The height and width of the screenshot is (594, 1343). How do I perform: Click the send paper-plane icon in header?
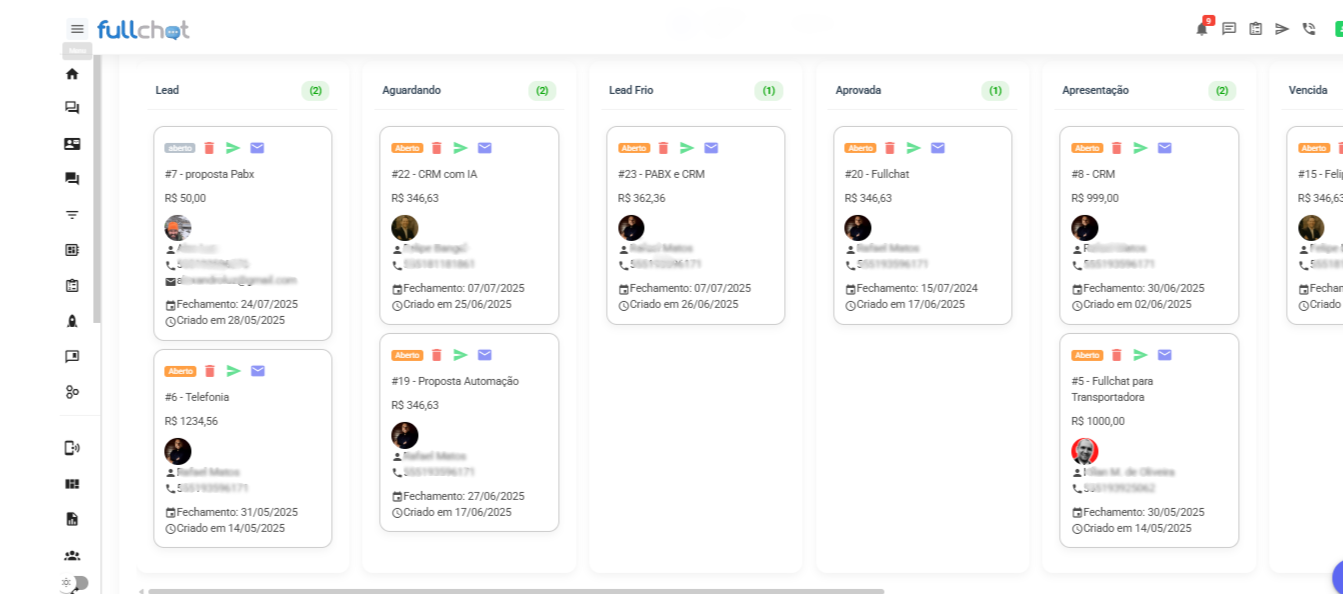pos(1282,29)
